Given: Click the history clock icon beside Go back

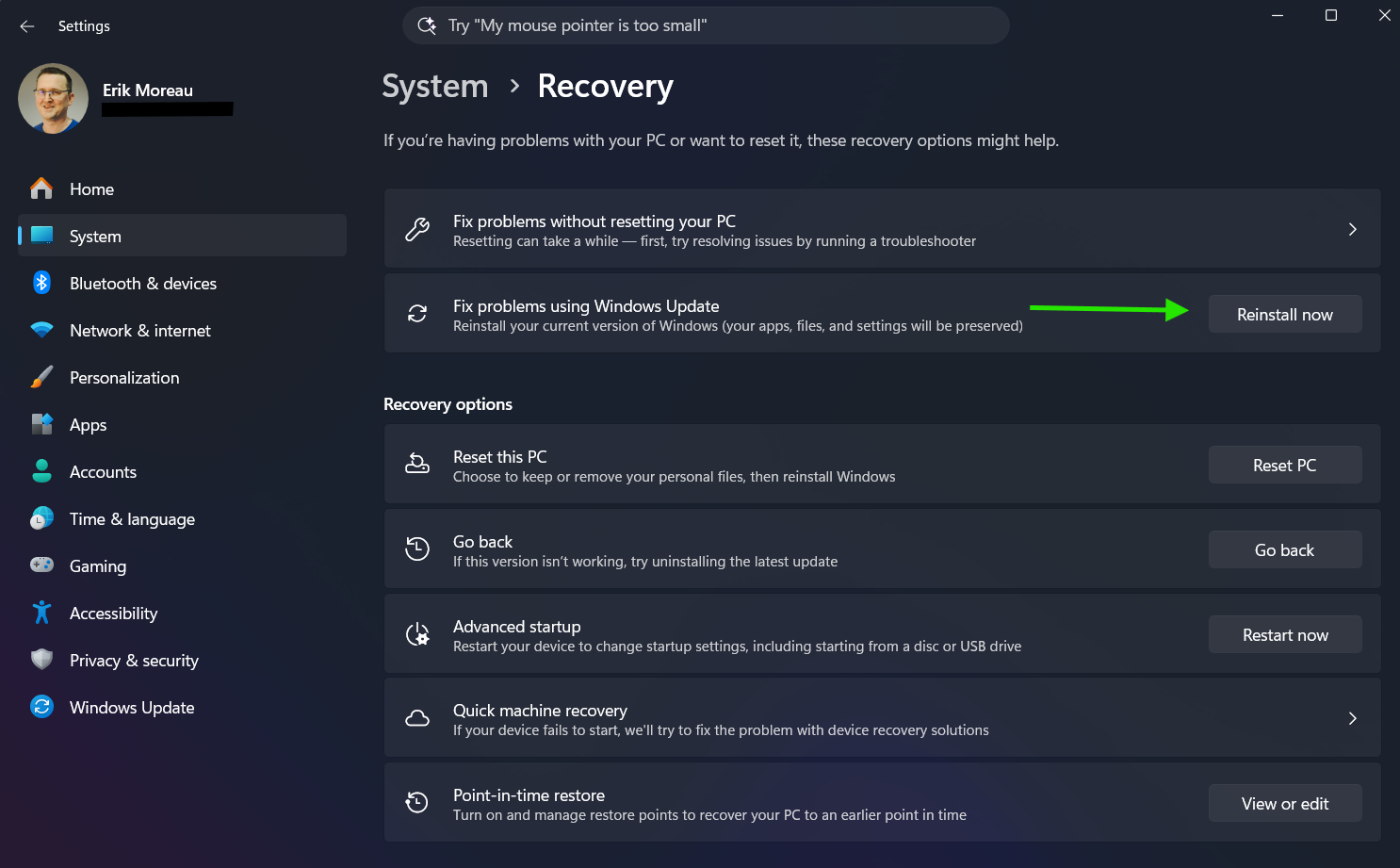Looking at the screenshot, I should click(x=417, y=549).
